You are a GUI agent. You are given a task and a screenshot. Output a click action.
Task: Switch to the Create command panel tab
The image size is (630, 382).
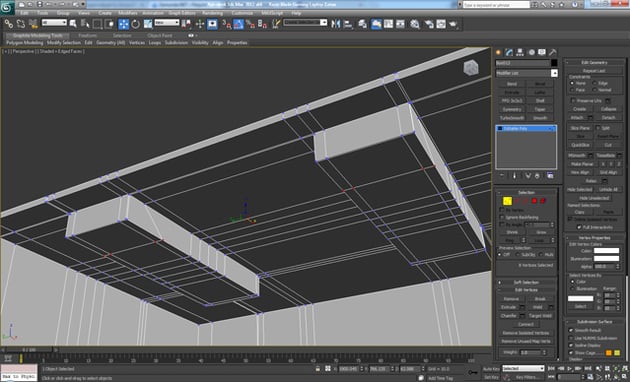499,52
